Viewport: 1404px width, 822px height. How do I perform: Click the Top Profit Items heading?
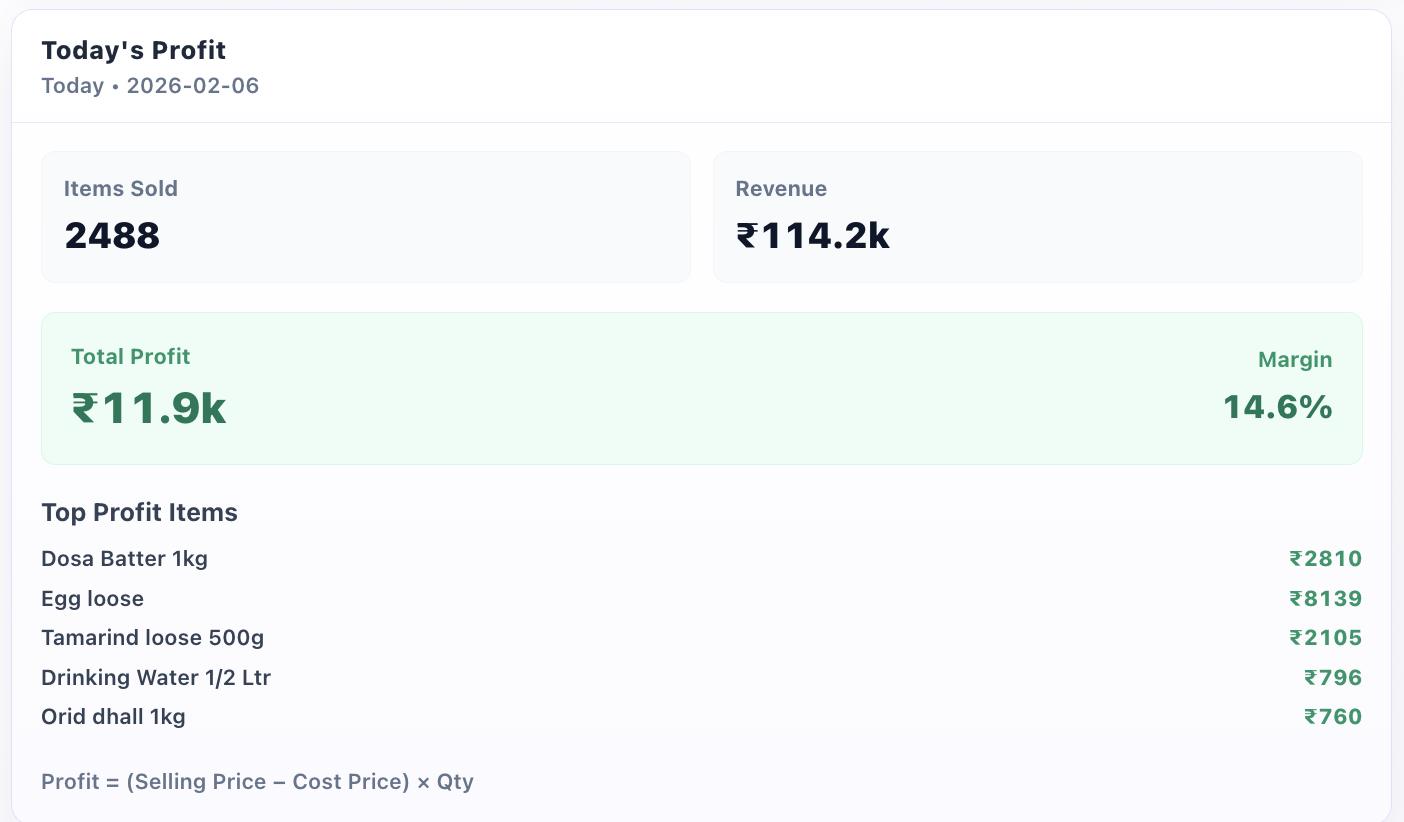(139, 513)
